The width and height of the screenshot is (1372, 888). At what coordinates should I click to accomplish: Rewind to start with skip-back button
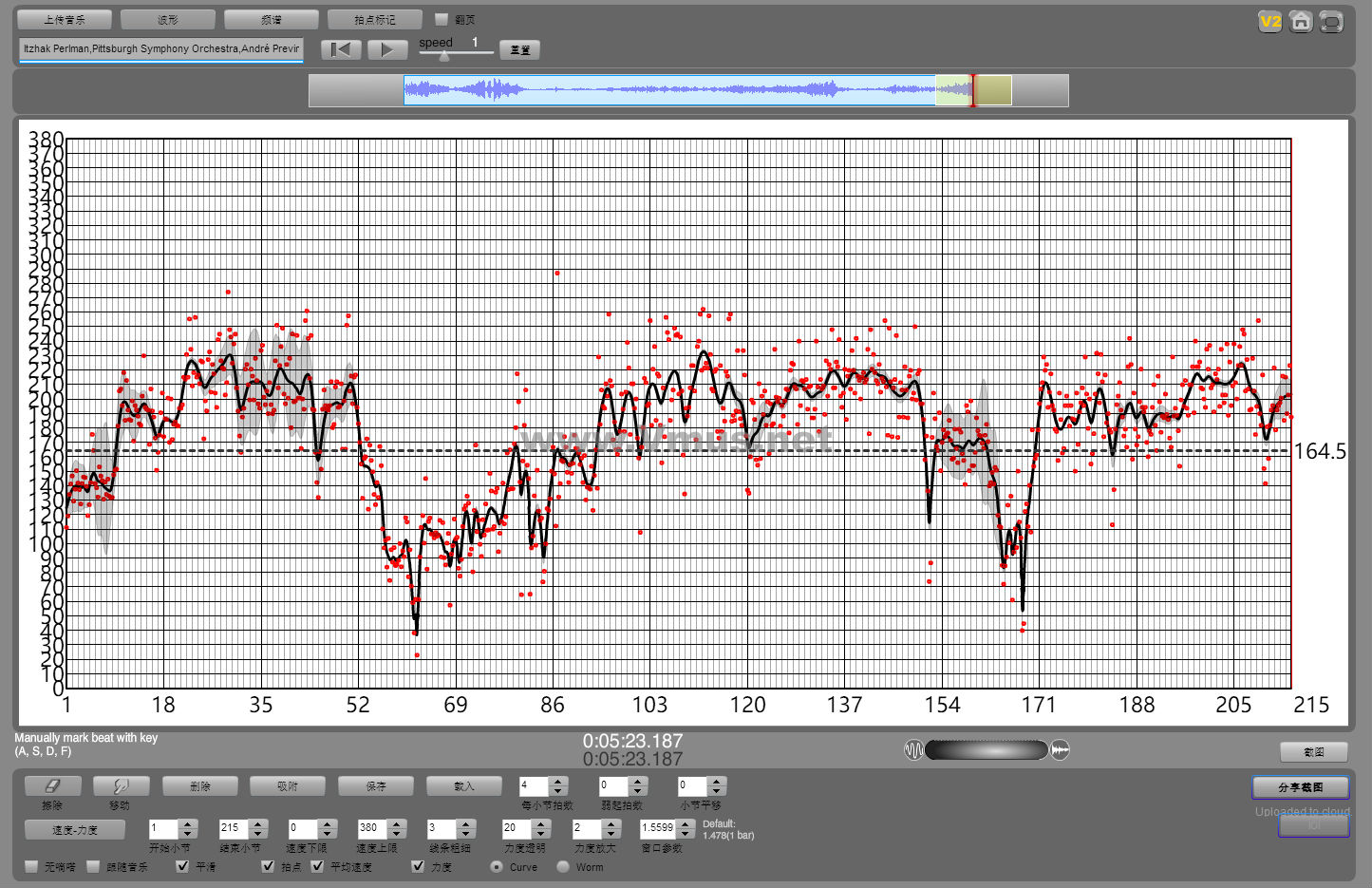[341, 49]
